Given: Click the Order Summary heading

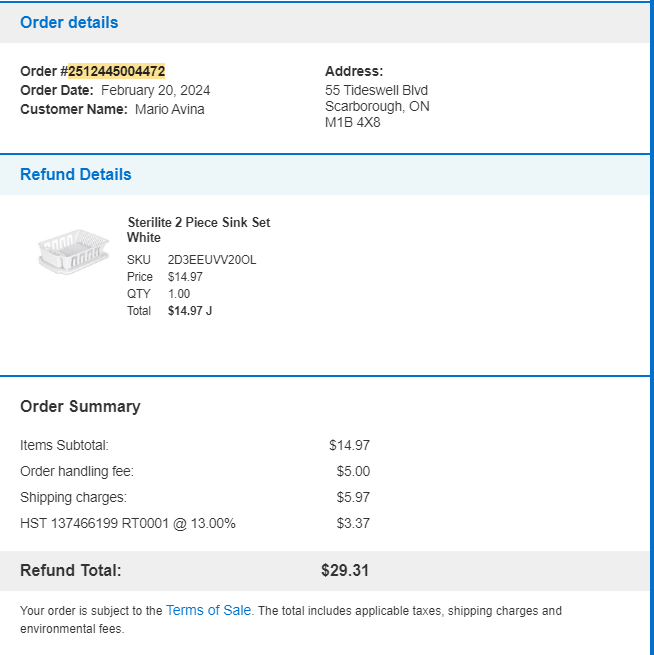Looking at the screenshot, I should click(80, 406).
